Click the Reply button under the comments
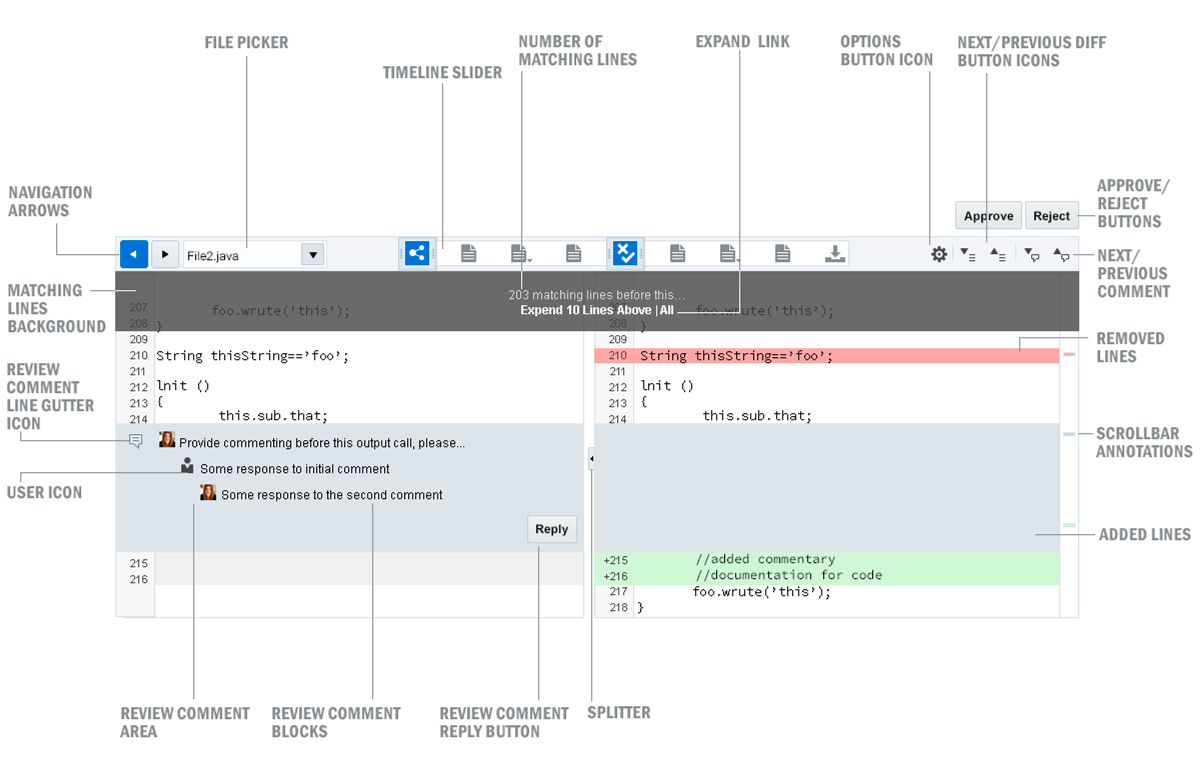1200x770 pixels. (x=551, y=529)
